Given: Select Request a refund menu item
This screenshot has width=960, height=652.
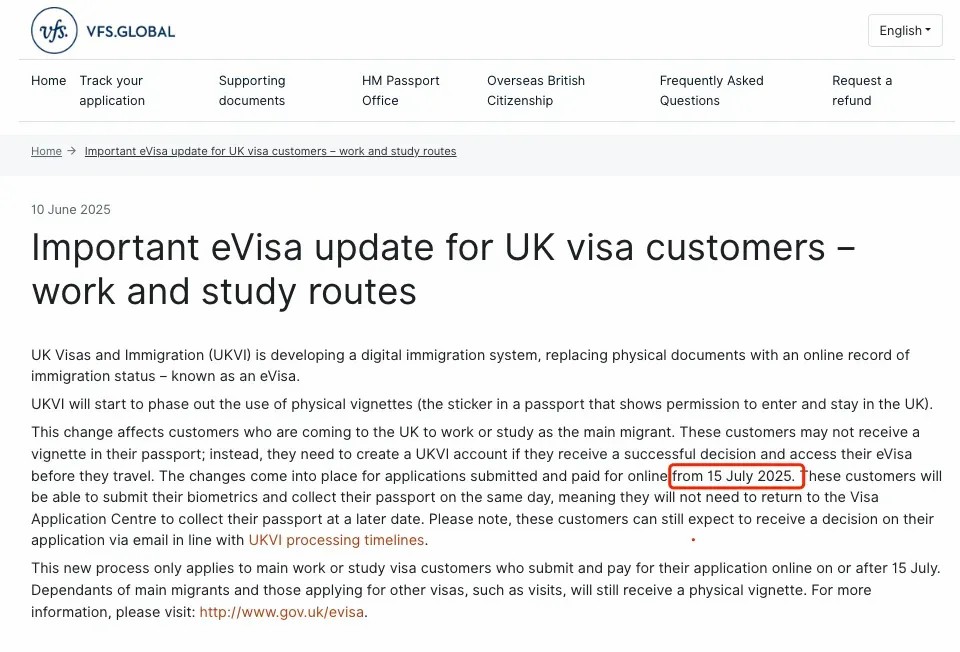Looking at the screenshot, I should click(861, 91).
